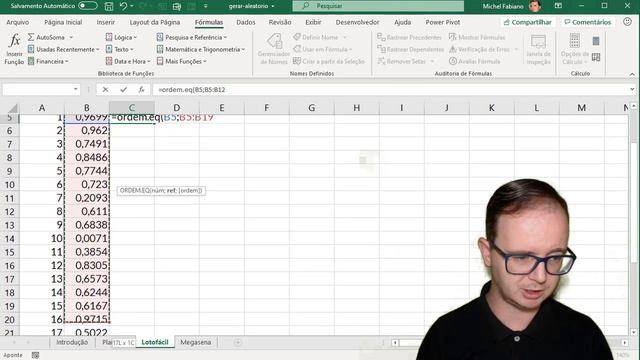This screenshot has height=360, width=640.
Task: Select the Megasena sheet tab
Action: (196, 342)
